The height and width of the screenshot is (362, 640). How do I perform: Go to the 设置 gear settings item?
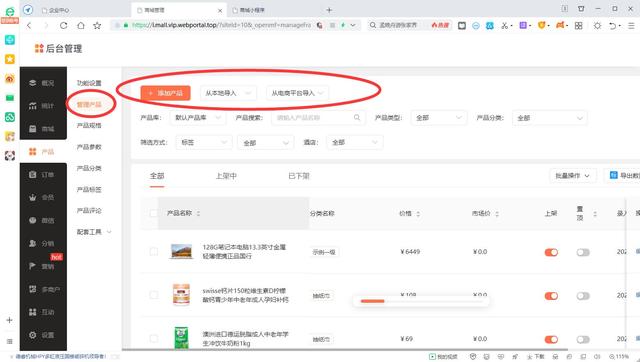coord(42,335)
